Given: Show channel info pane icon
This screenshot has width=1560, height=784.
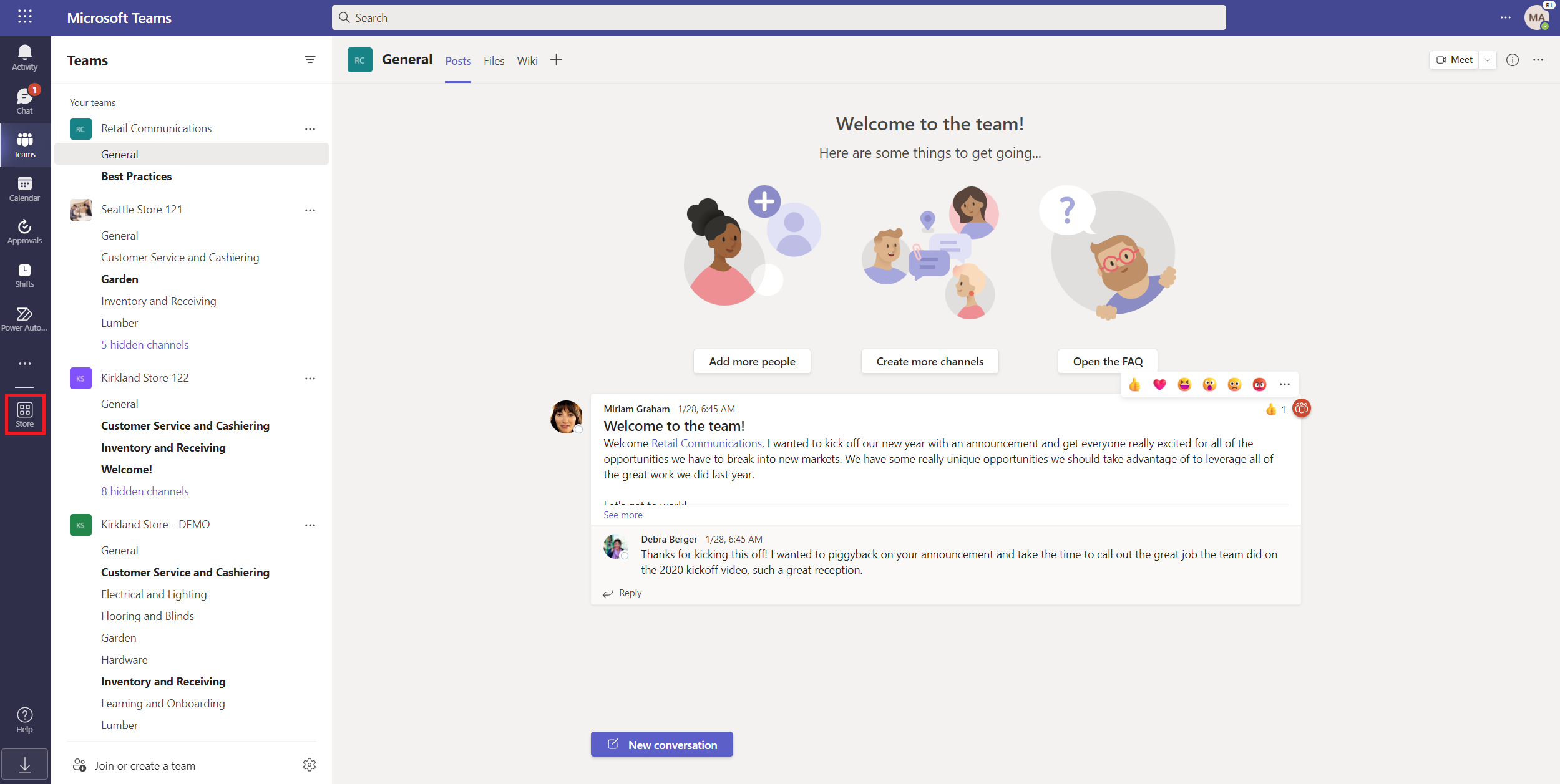Looking at the screenshot, I should pos(1513,60).
